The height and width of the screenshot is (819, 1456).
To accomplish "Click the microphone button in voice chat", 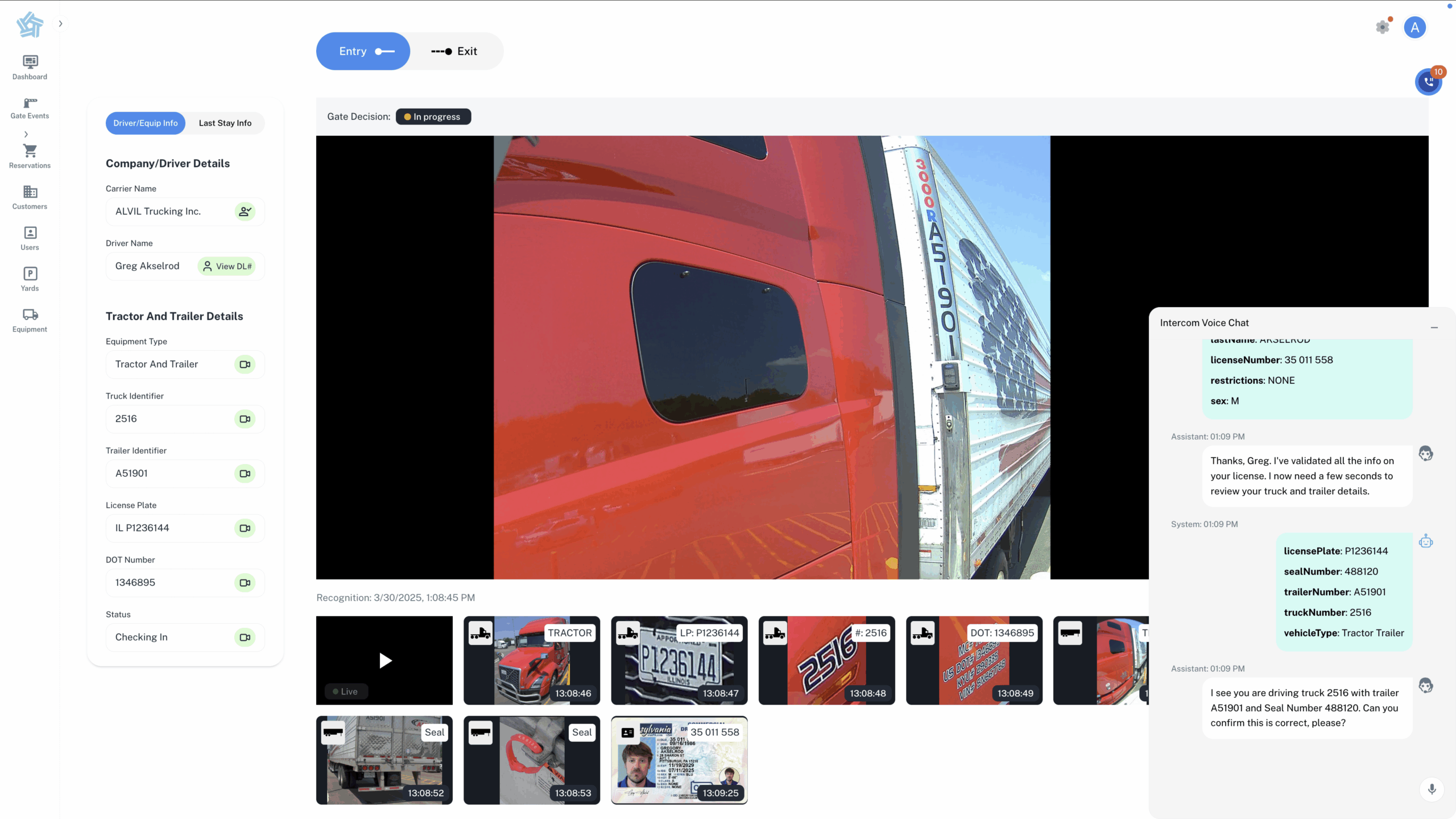I will [1432, 789].
